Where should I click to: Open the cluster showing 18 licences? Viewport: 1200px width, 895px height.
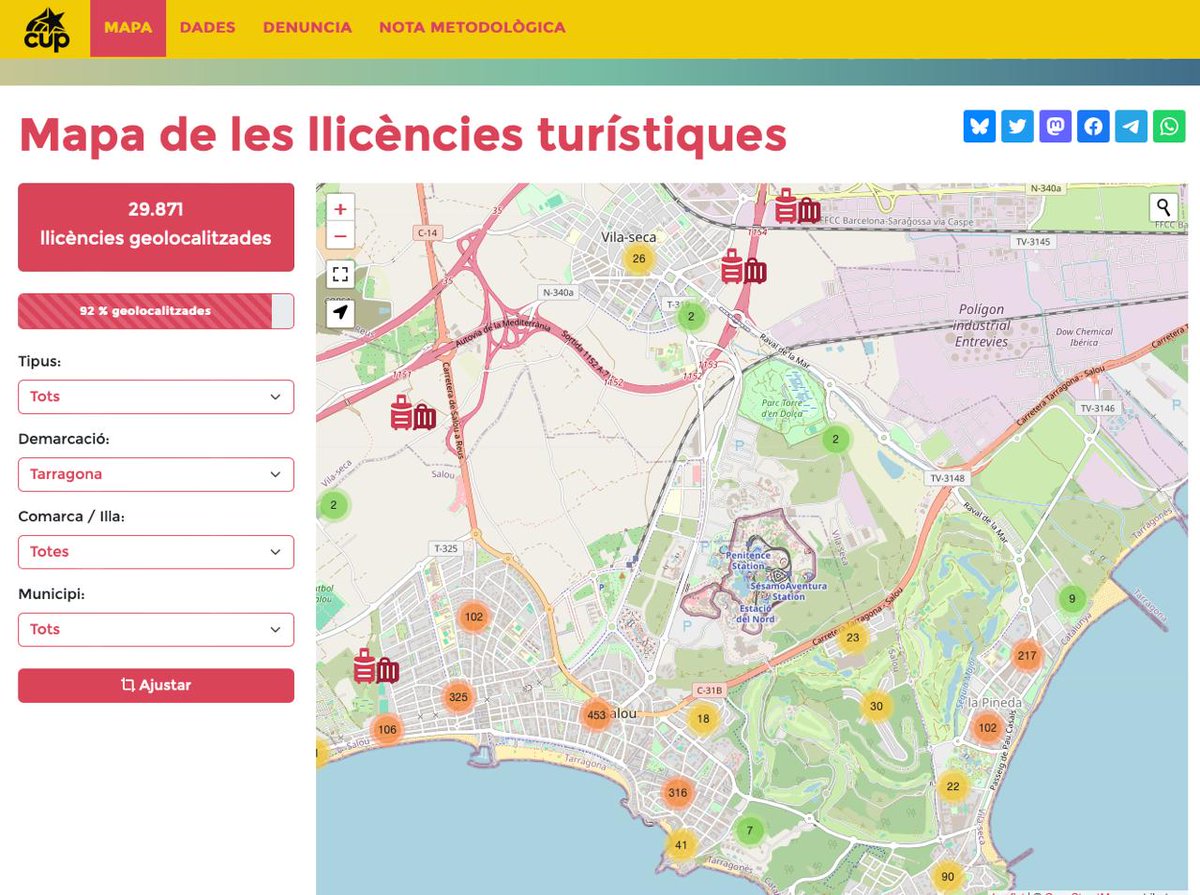(x=703, y=719)
